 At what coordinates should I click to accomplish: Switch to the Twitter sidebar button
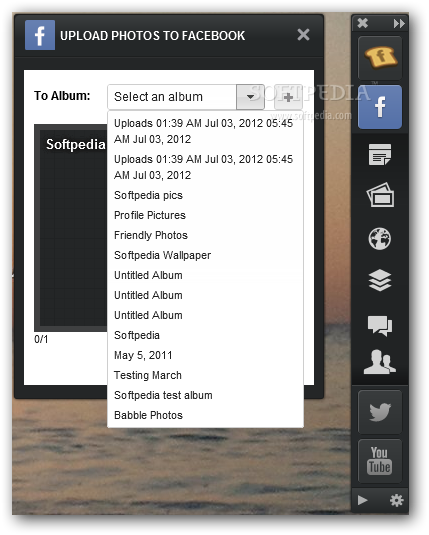pos(380,412)
